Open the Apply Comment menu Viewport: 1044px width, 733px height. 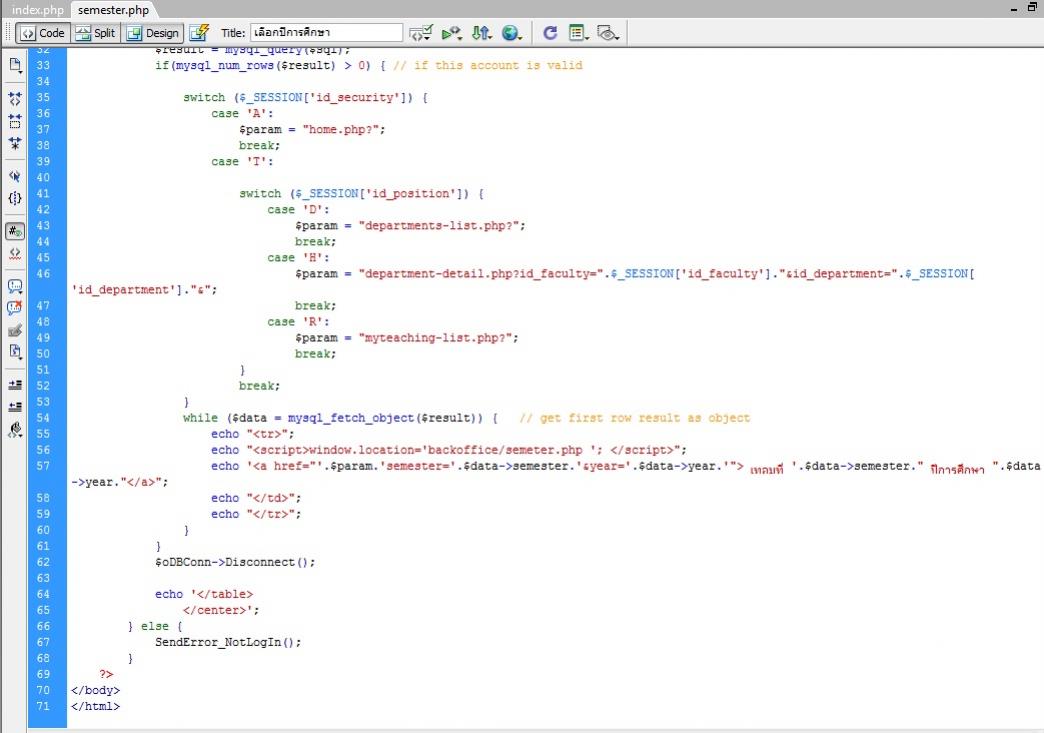[x=15, y=286]
